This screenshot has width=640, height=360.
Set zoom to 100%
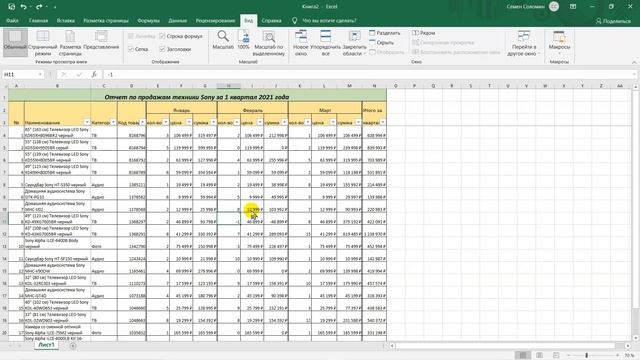point(244,40)
